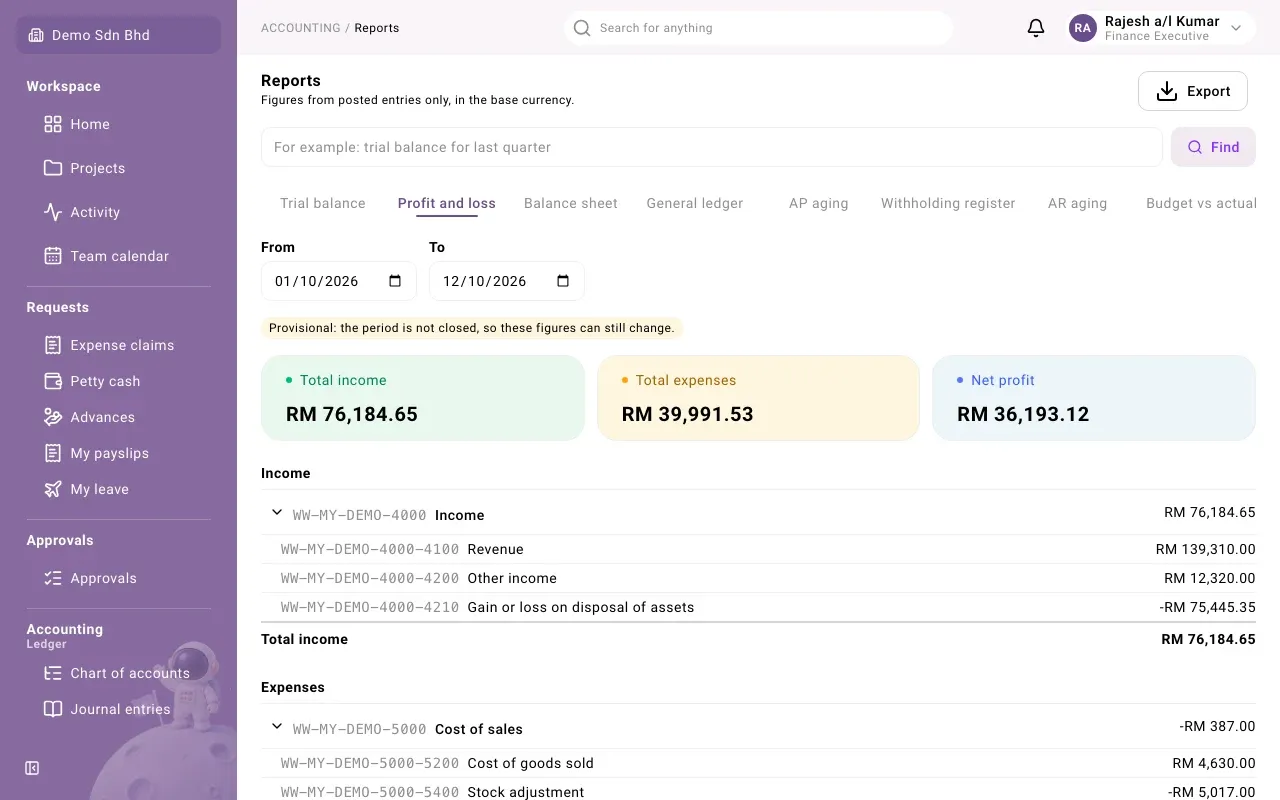
Task: Click the Total income summary card
Action: [x=423, y=398]
